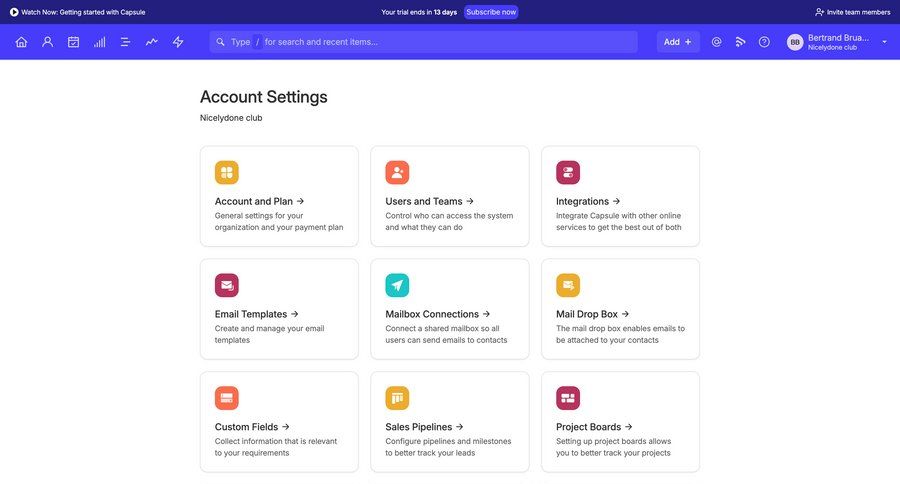Open Account and Plan settings
The image size is (900, 484).
[259, 201]
